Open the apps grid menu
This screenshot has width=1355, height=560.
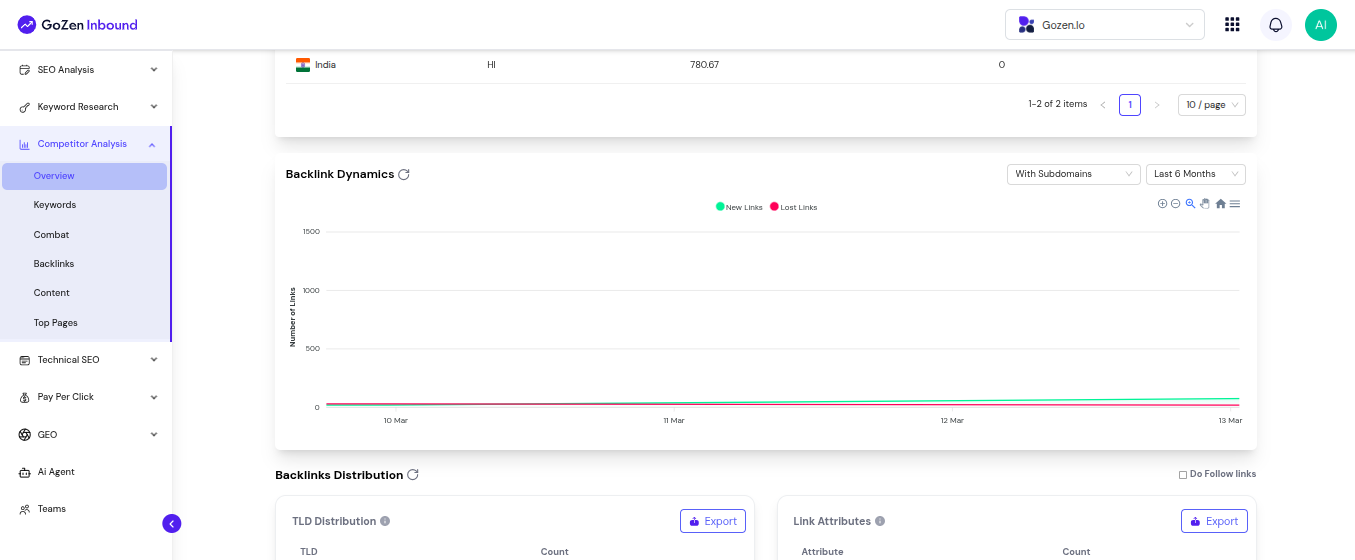coord(1232,25)
